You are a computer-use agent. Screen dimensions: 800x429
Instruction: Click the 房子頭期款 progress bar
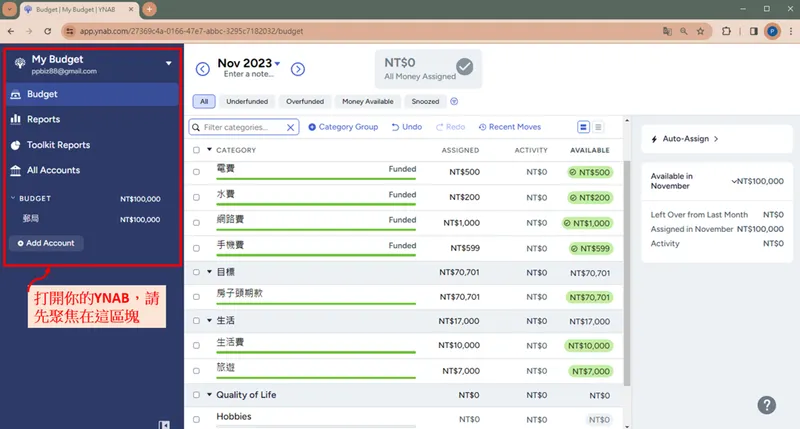click(316, 304)
